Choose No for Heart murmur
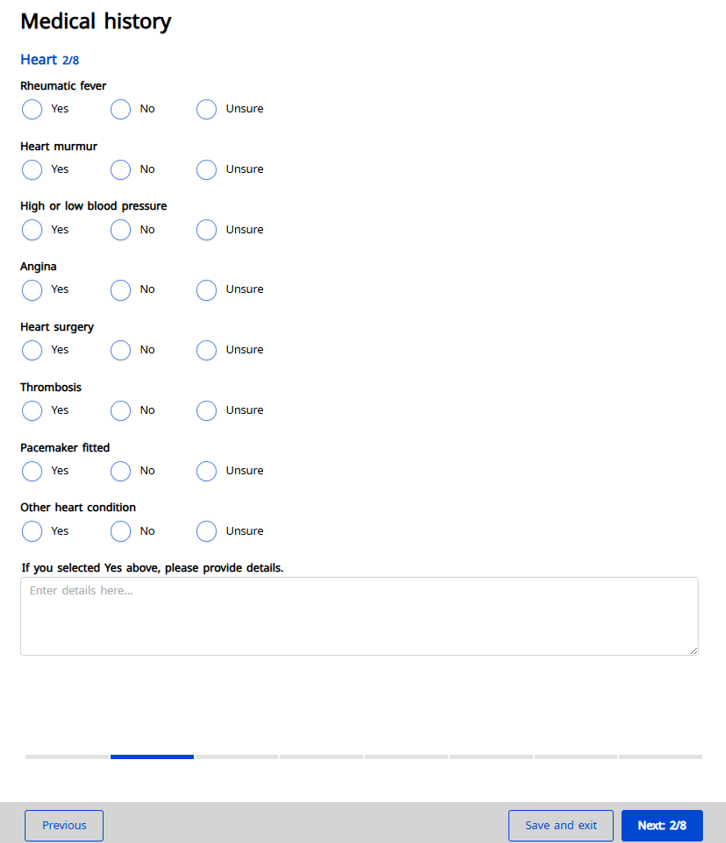 (121, 170)
